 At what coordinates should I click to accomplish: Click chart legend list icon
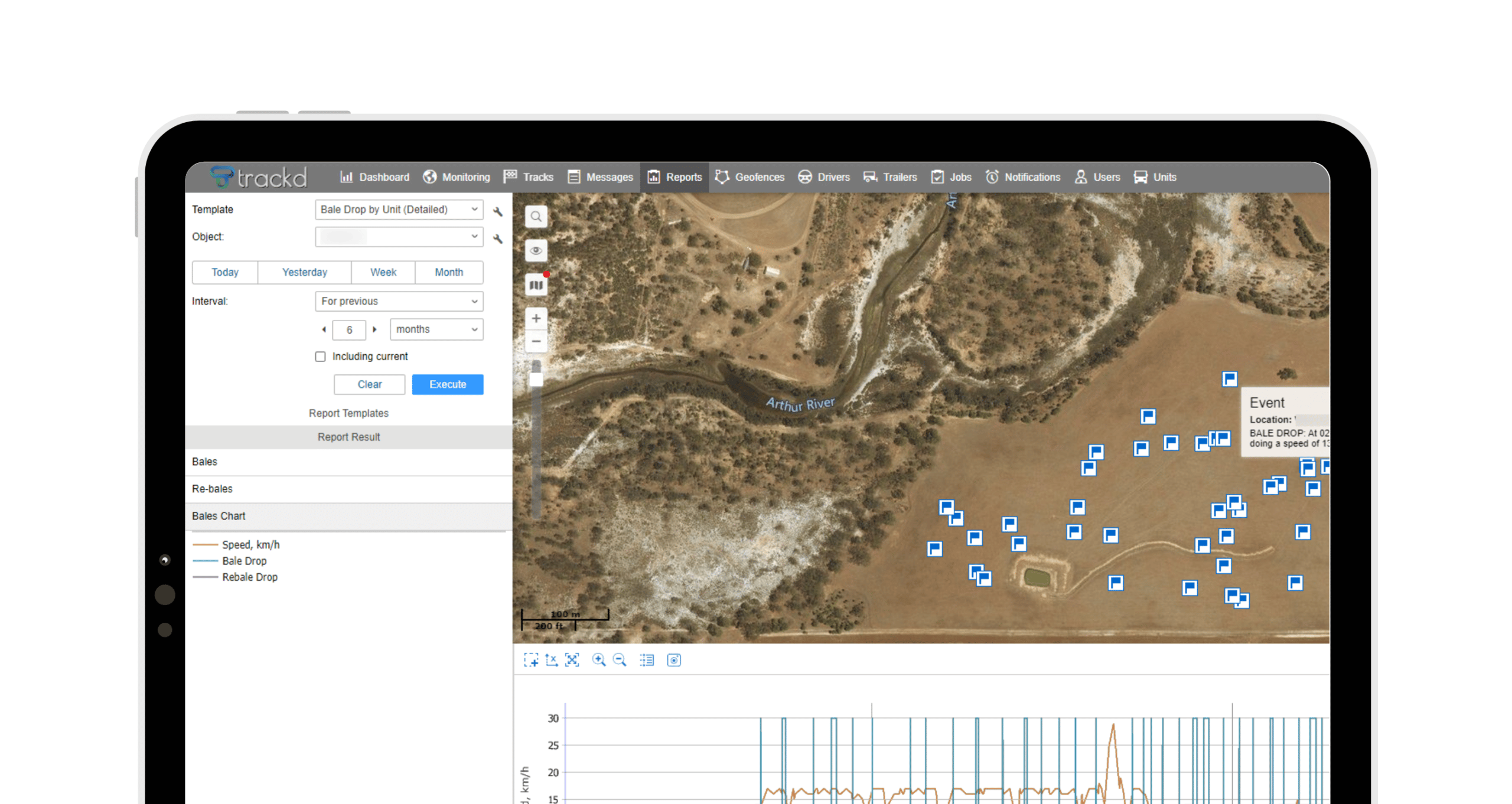tap(647, 660)
